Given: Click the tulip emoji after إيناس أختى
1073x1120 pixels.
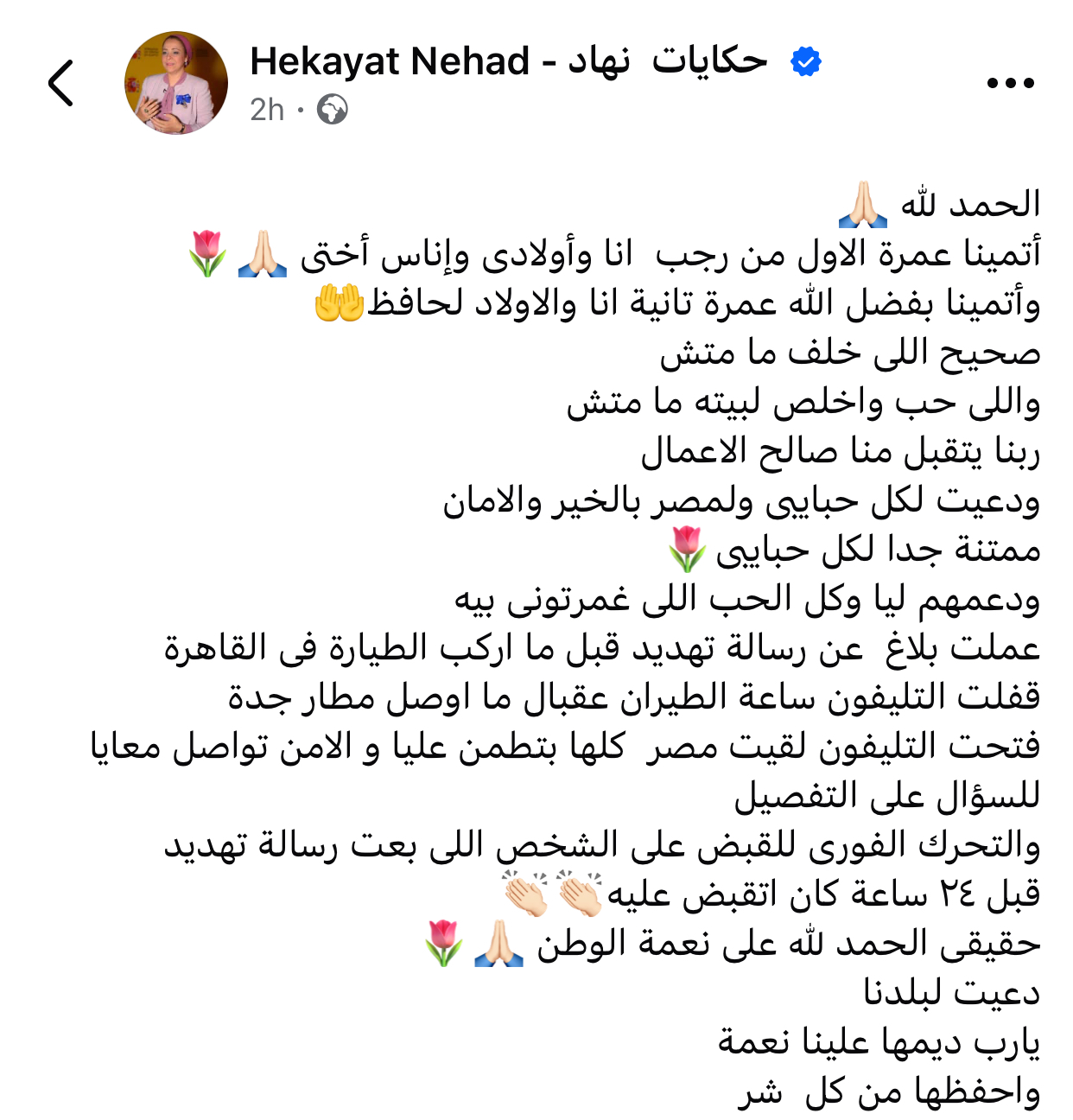Looking at the screenshot, I should coord(207,254).
